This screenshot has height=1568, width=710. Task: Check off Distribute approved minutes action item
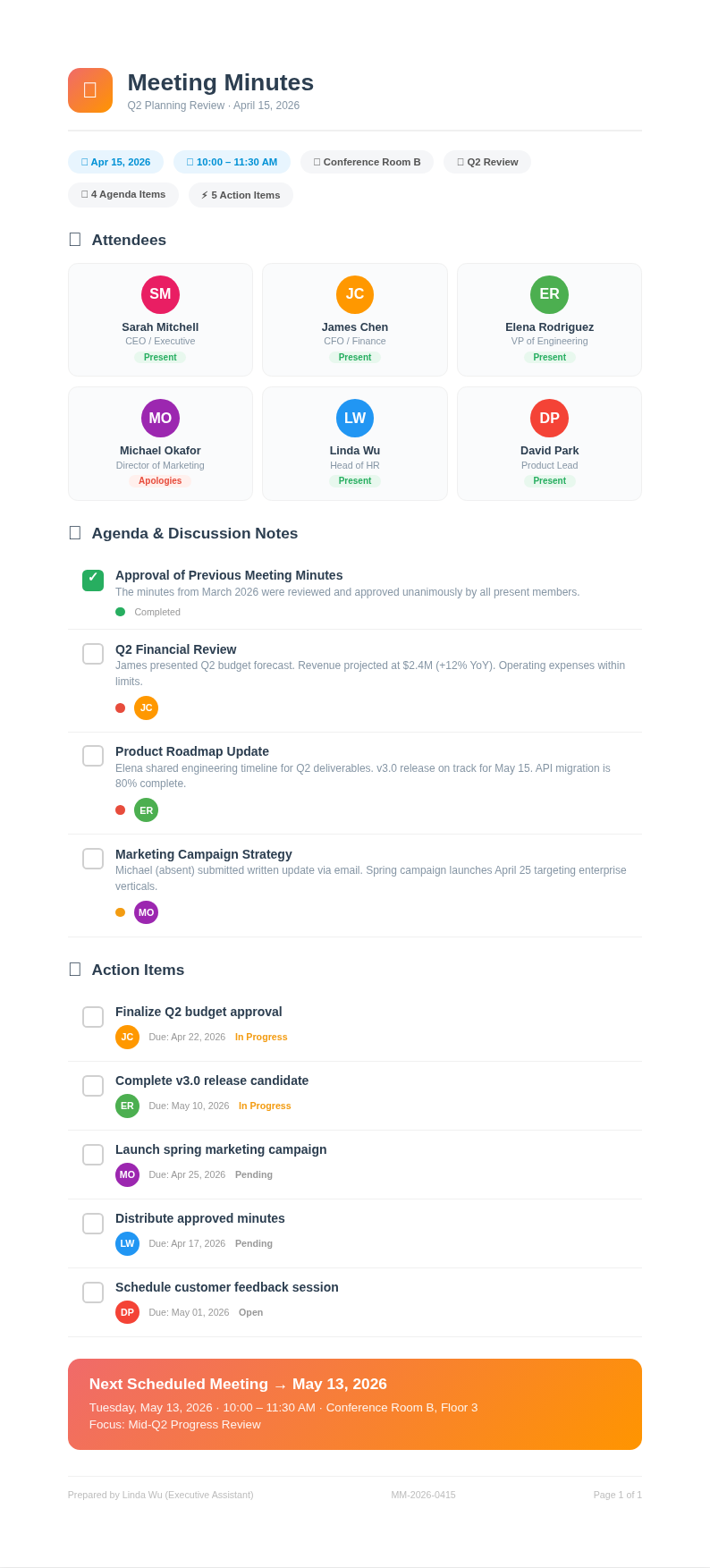click(x=92, y=1223)
